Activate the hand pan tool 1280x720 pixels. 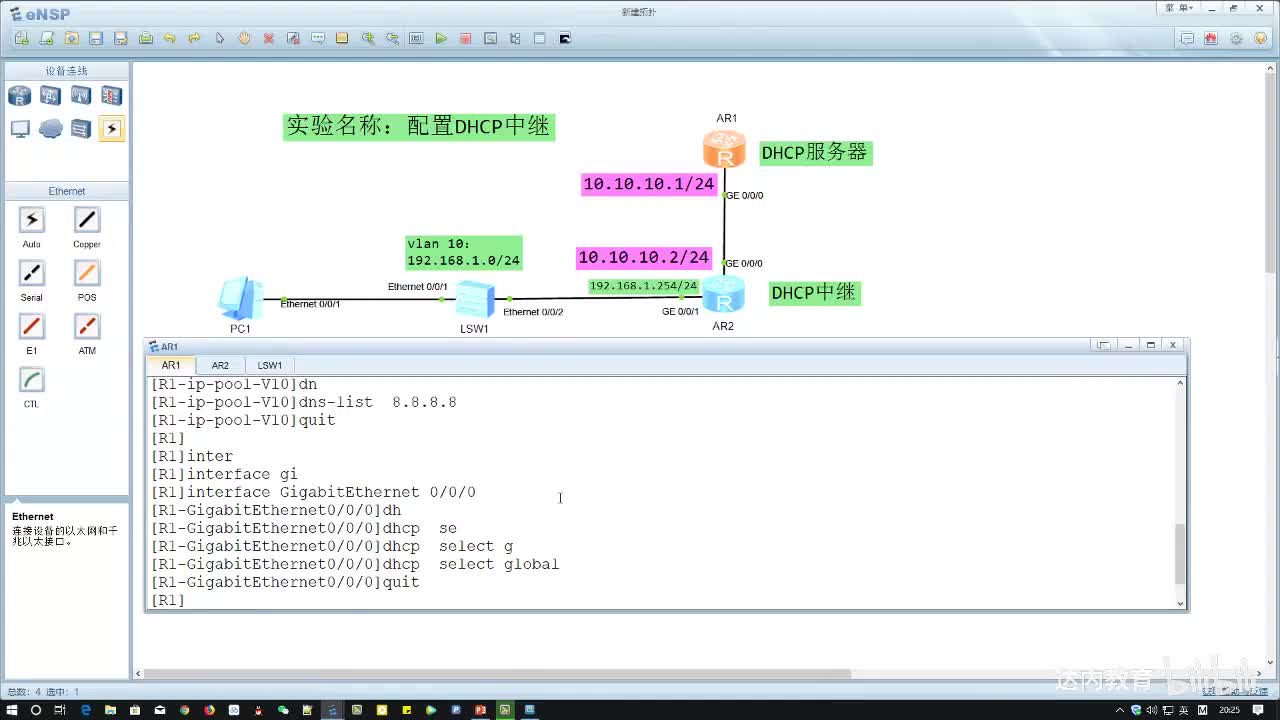tap(244, 38)
